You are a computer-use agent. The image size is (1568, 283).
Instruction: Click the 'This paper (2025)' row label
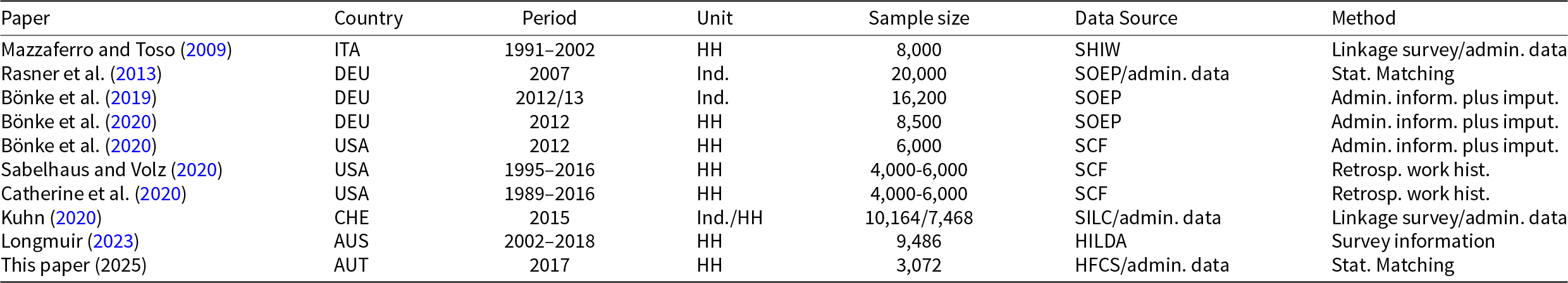tap(73, 265)
